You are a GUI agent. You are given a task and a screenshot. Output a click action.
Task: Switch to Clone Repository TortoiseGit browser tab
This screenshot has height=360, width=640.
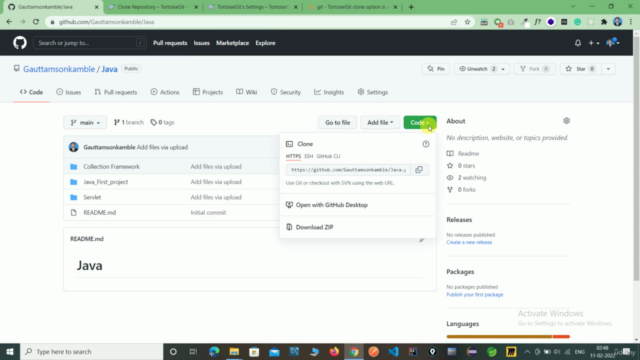[153, 7]
